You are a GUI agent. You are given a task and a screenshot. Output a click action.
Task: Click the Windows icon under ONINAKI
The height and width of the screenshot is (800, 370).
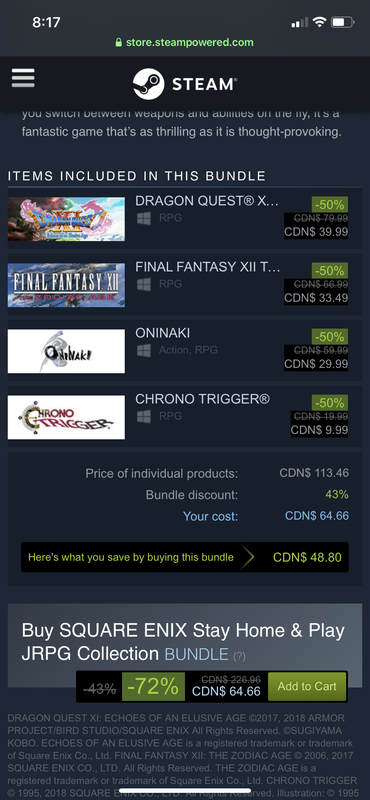(x=144, y=350)
